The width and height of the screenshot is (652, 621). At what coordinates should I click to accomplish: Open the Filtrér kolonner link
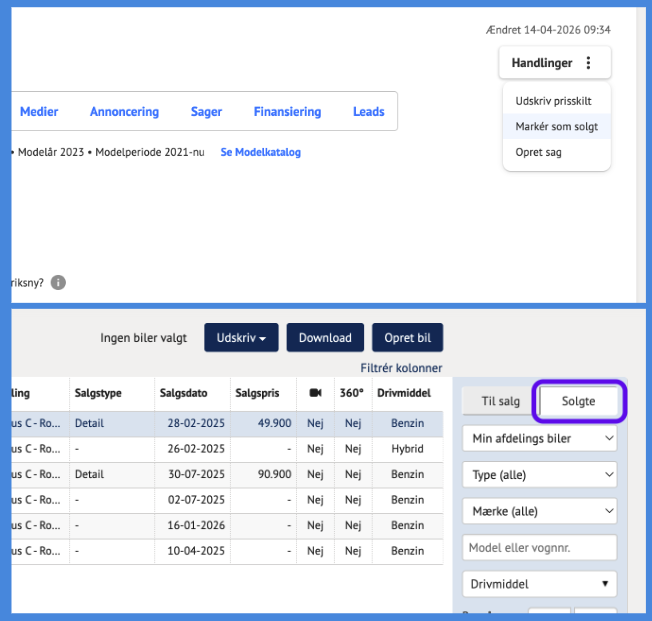click(x=401, y=368)
